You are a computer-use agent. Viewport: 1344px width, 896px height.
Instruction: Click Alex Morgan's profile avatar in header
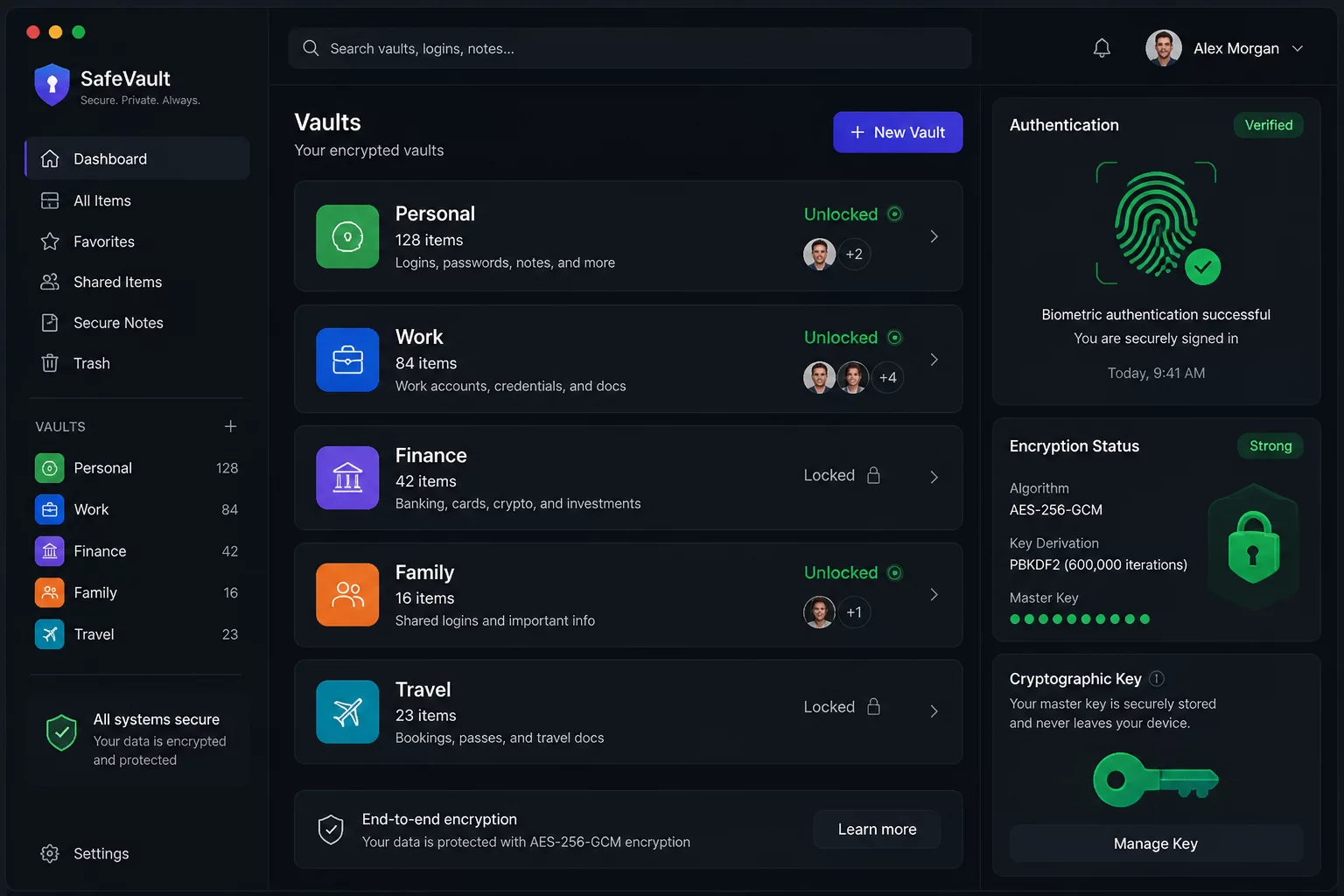tap(1164, 48)
